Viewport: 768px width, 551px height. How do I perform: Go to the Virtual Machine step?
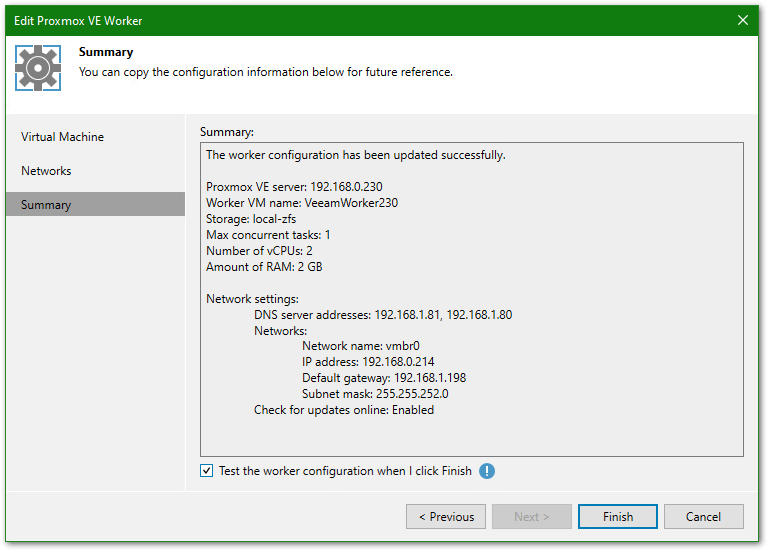coord(62,137)
